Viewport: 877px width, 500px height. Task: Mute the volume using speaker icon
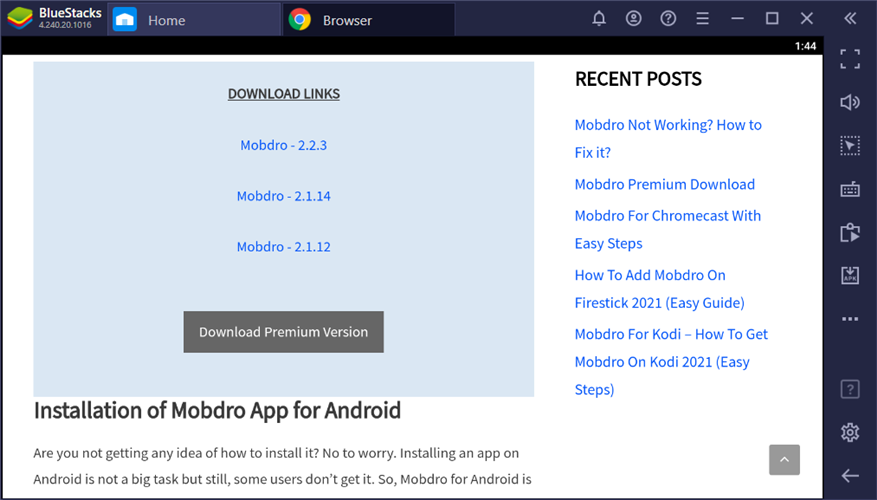[850, 102]
